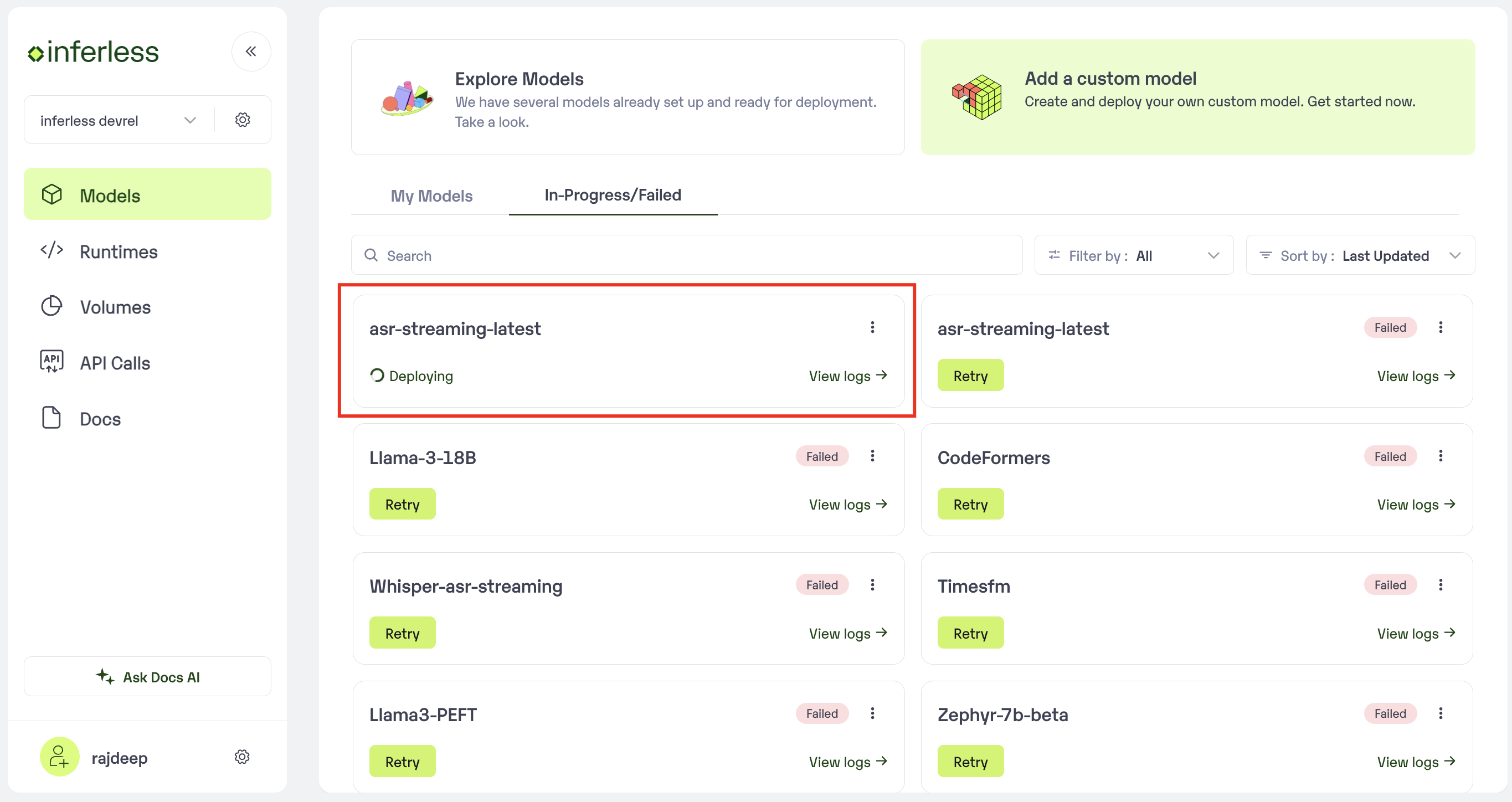This screenshot has width=1512, height=802.
Task: Focus the model Search field
Action: (686, 255)
